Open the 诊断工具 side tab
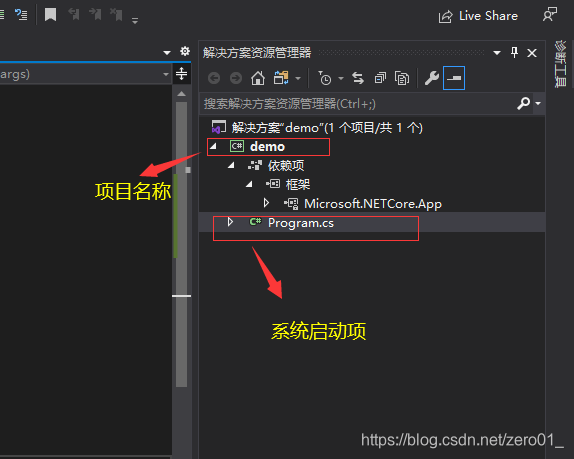The height and width of the screenshot is (459, 574). click(560, 64)
